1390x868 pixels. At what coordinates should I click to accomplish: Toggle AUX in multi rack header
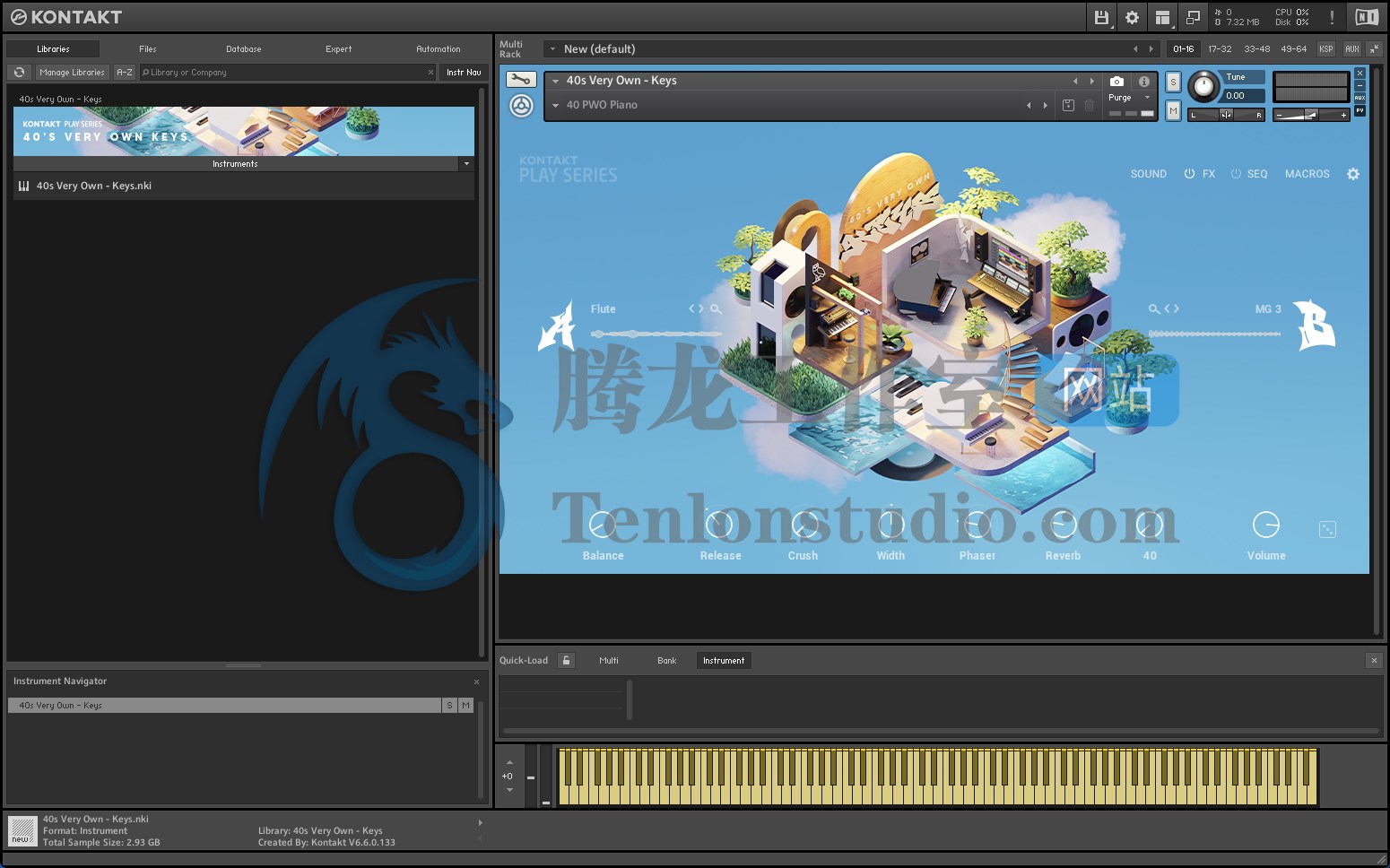pyautogui.click(x=1352, y=49)
